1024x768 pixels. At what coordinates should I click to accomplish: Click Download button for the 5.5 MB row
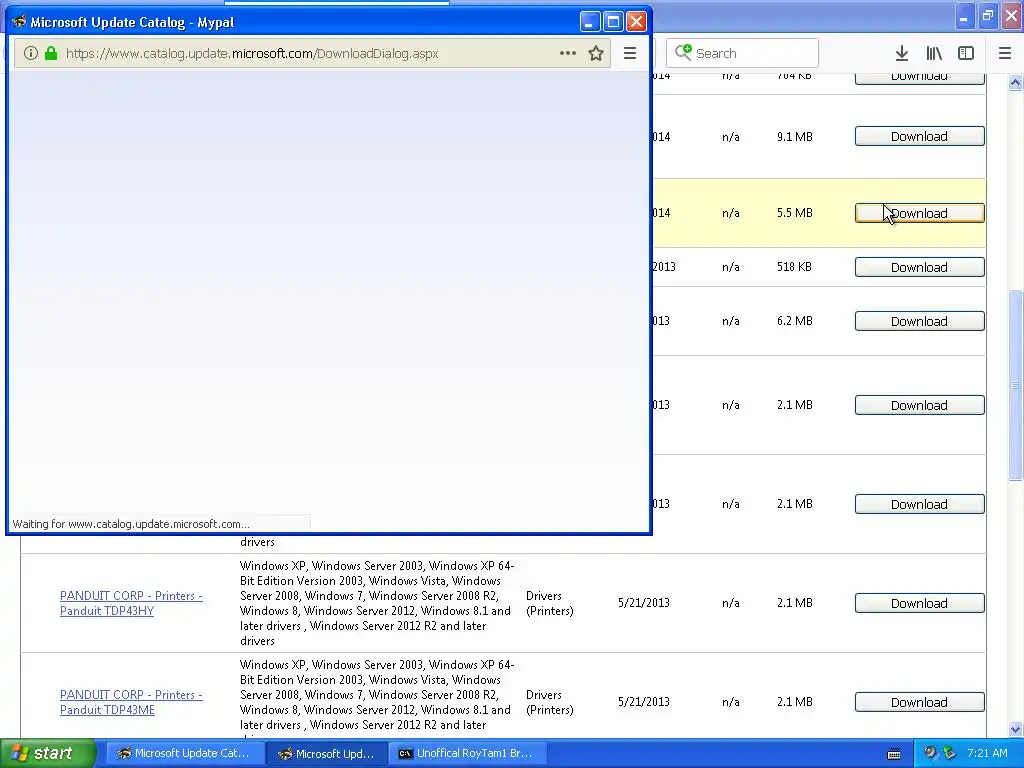pos(920,214)
